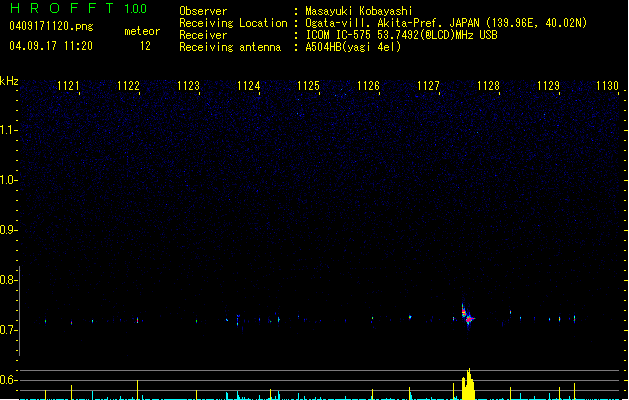
Task: Click the 0.6 kHz frequency tick label
Action: [x=8, y=380]
